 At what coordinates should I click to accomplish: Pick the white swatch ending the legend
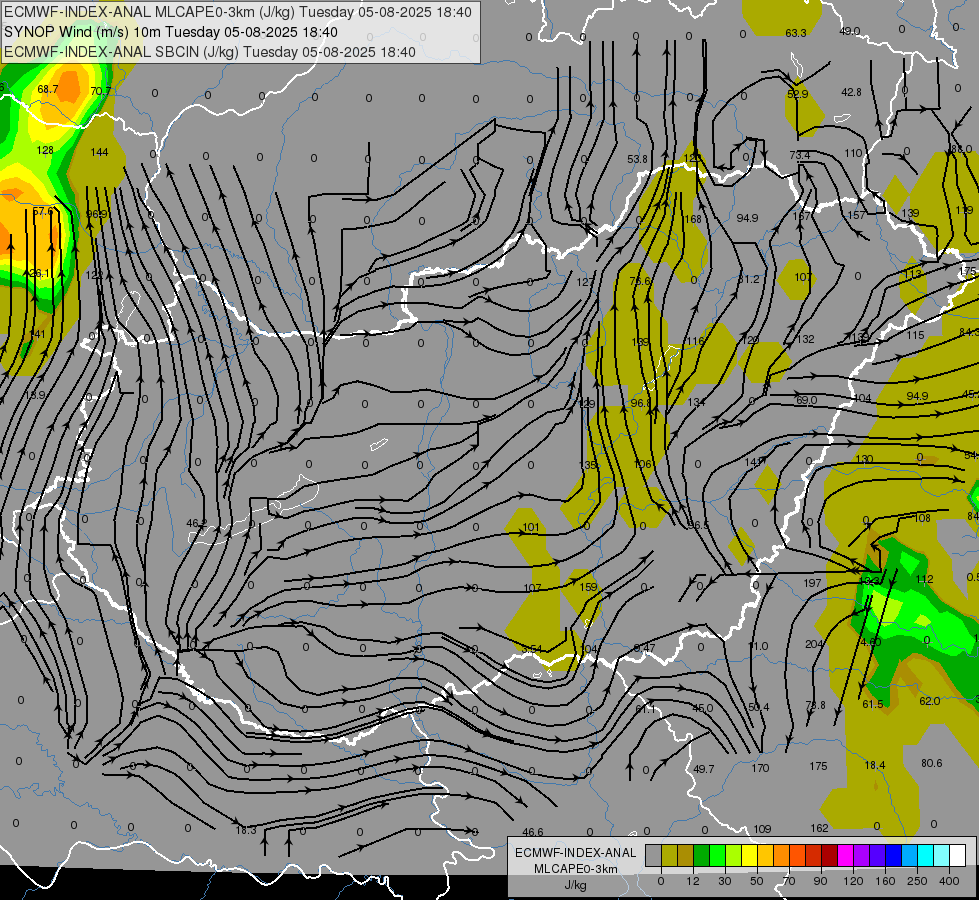pyautogui.click(x=957, y=855)
